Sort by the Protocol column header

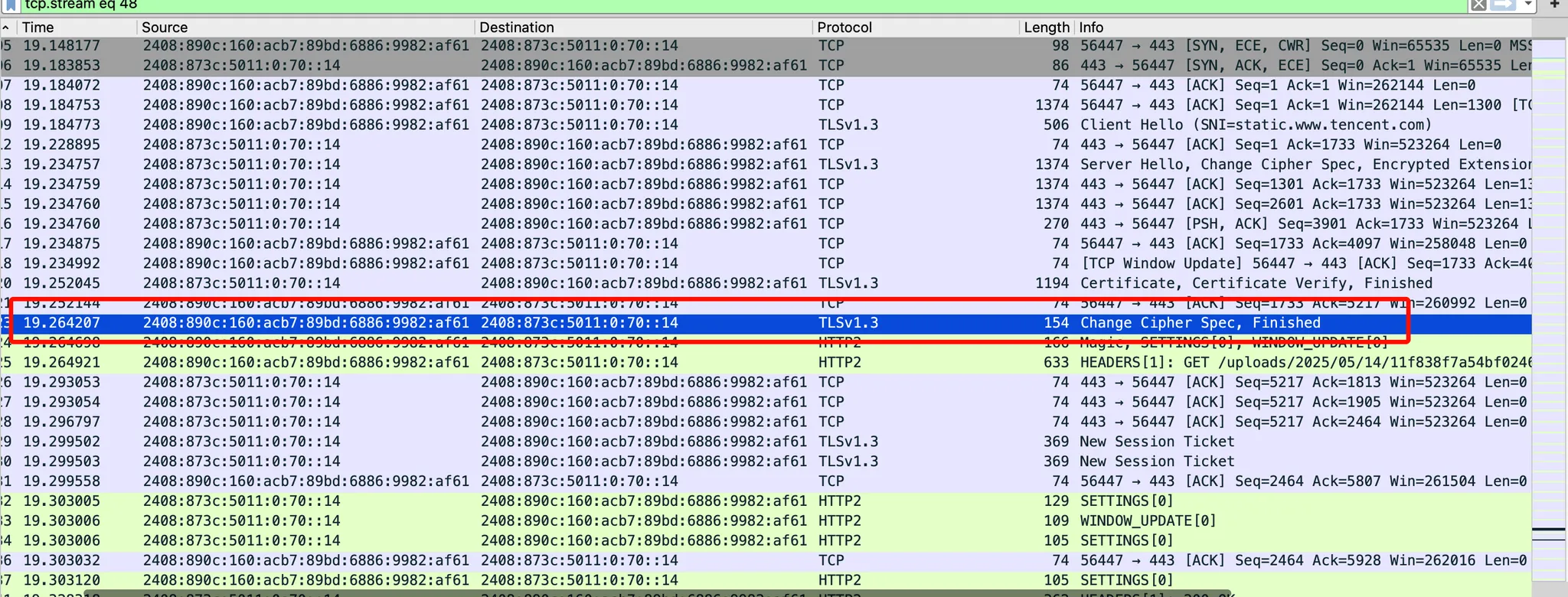click(916, 28)
